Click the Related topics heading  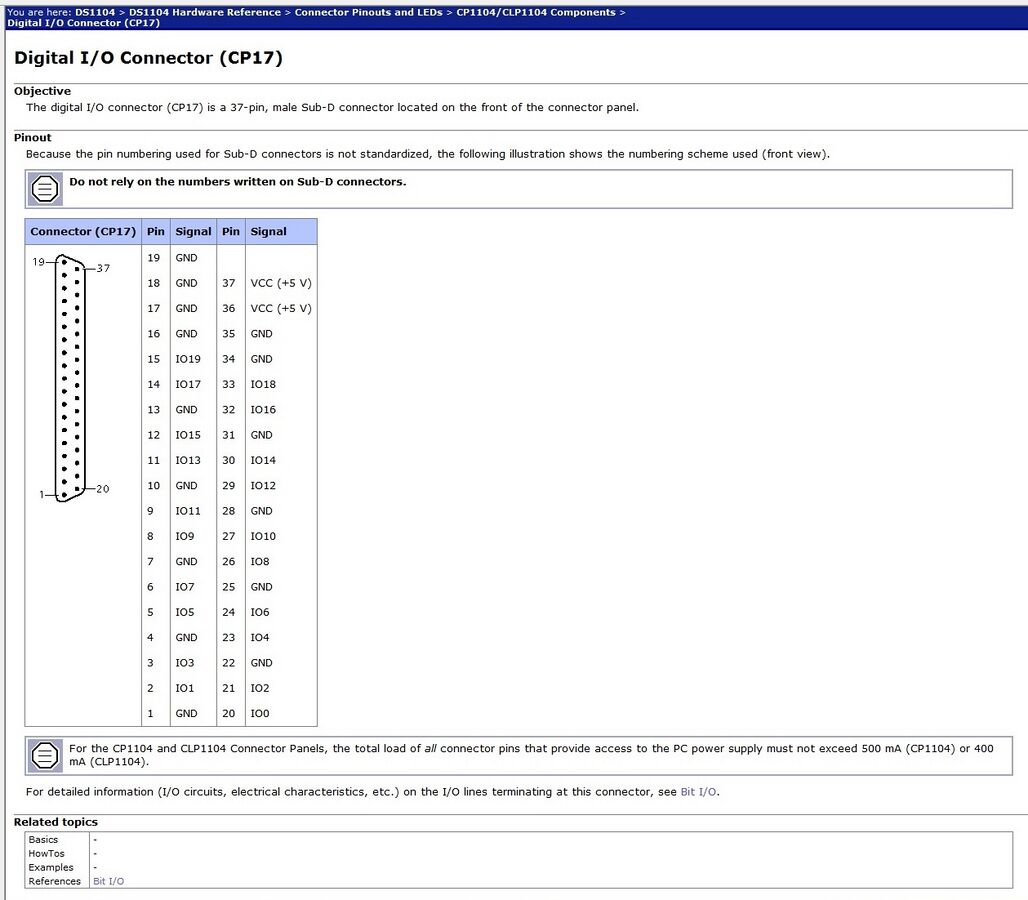pyautogui.click(x=56, y=822)
